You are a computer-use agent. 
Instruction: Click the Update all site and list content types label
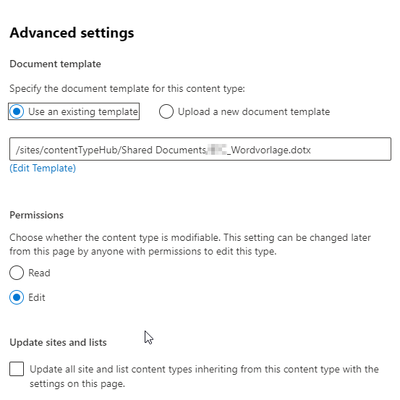(x=204, y=376)
